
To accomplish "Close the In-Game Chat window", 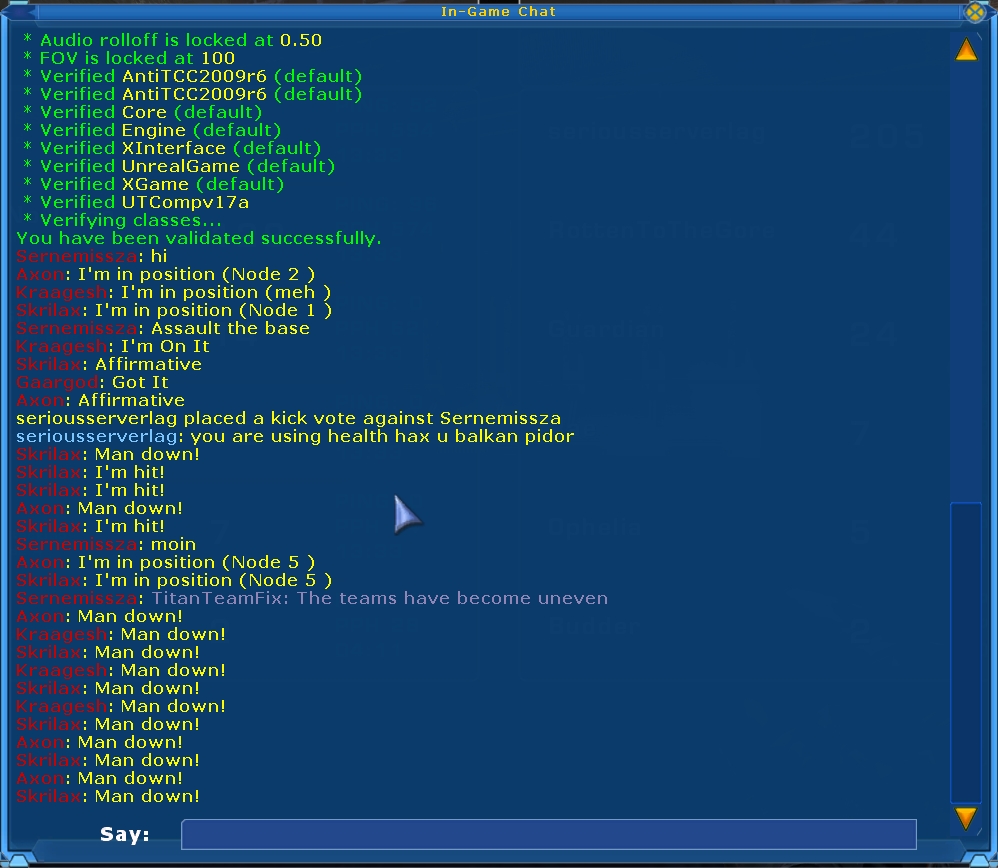I will (974, 12).
